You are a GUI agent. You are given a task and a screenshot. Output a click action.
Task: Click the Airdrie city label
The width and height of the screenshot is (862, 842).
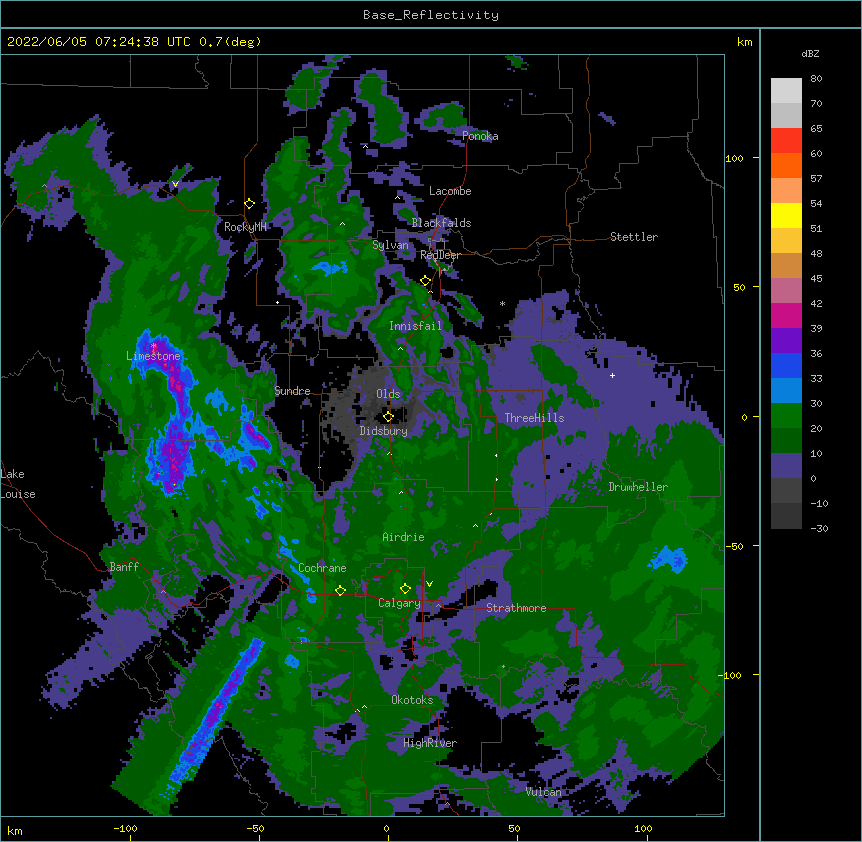[x=404, y=537]
